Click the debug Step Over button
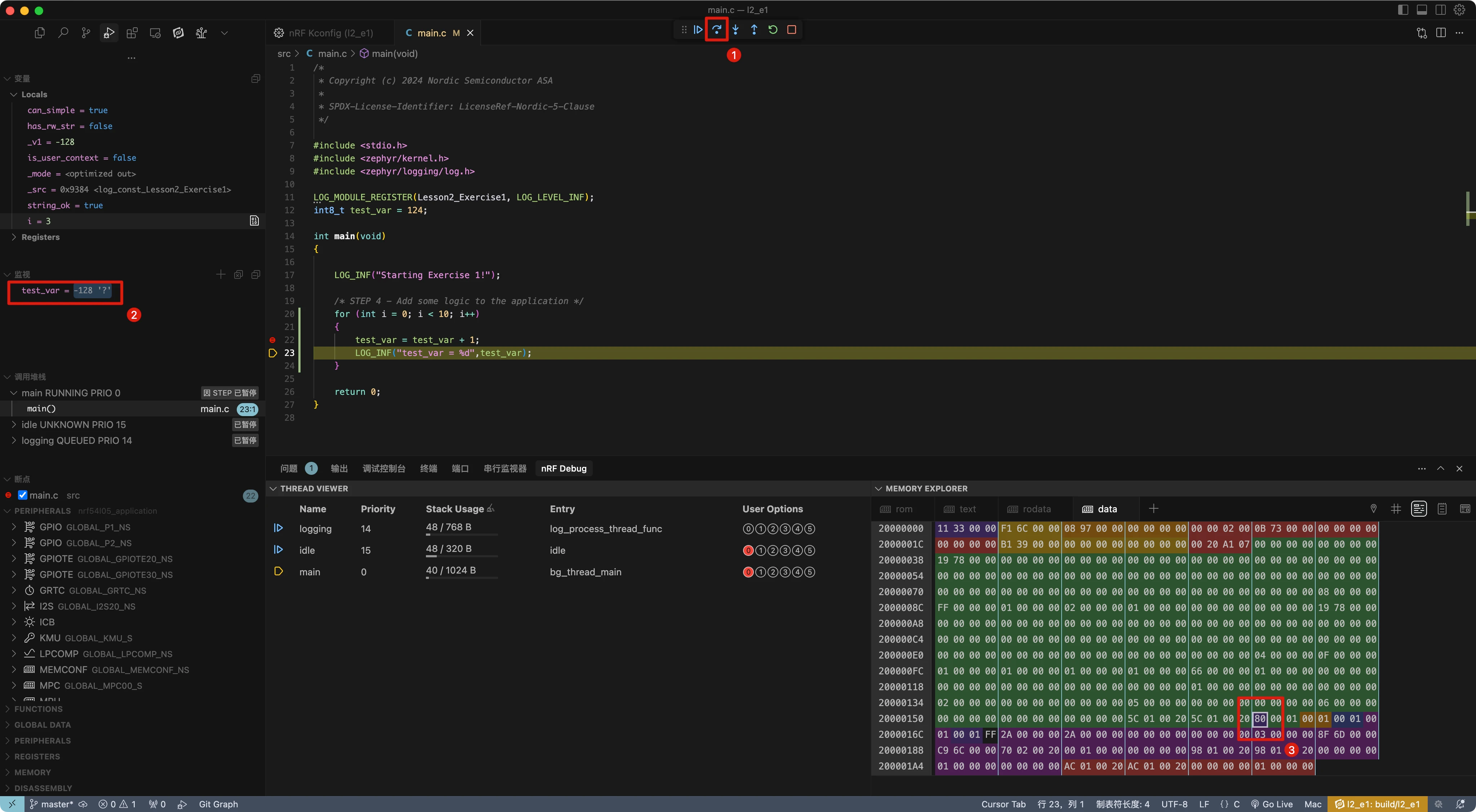 (x=716, y=30)
